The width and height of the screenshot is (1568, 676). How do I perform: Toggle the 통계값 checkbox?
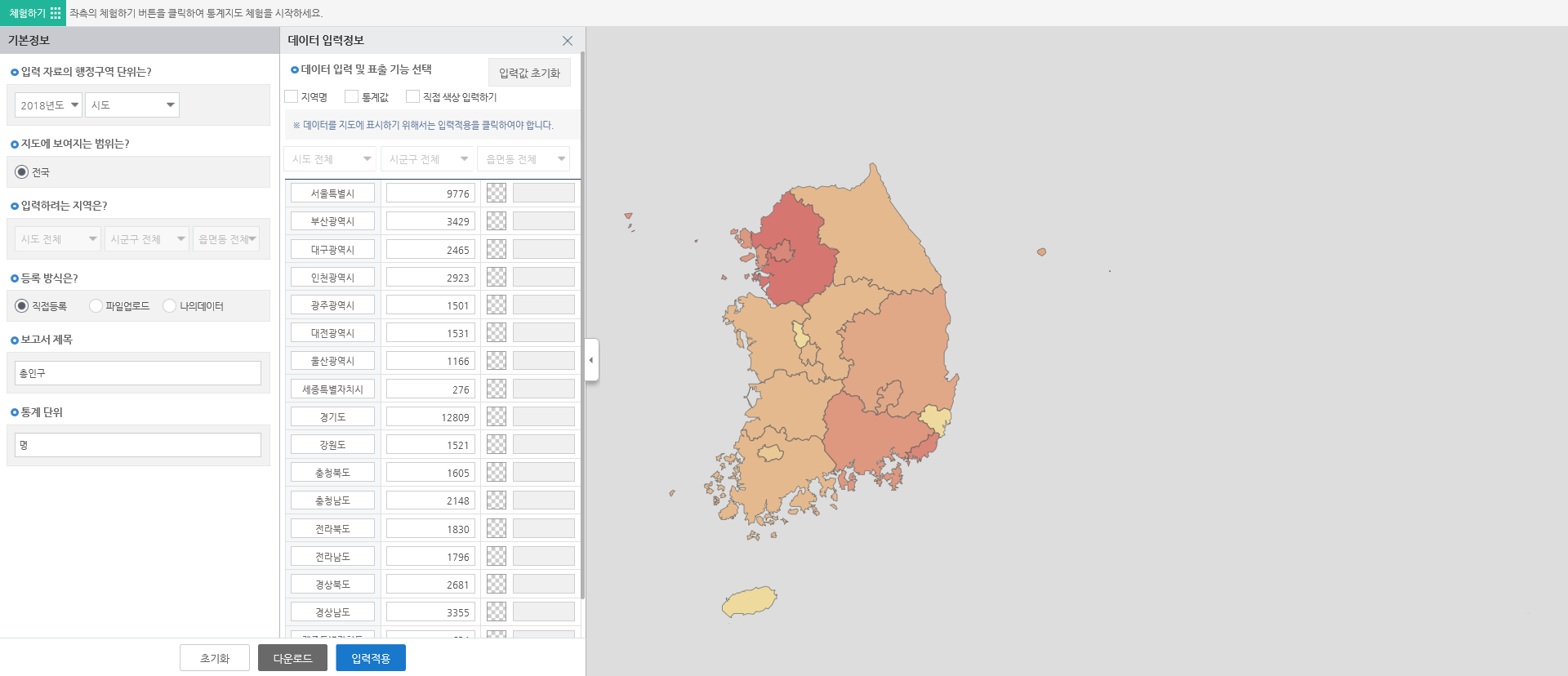352,97
